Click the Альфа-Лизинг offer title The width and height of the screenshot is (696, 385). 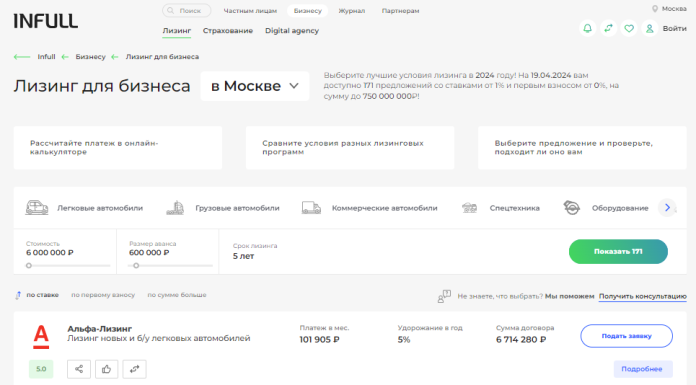click(99, 329)
